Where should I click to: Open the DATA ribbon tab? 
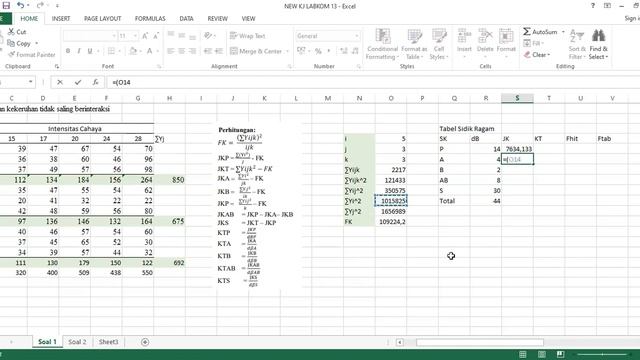[x=186, y=19]
